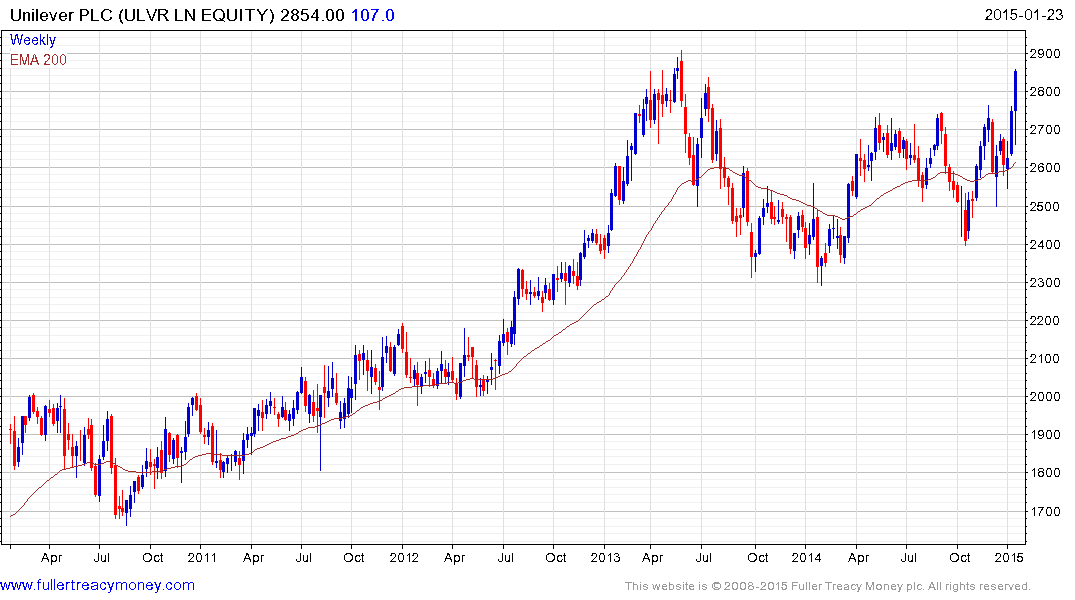Click the 2015 year label on time axis
1075x600 pixels.
(1008, 557)
